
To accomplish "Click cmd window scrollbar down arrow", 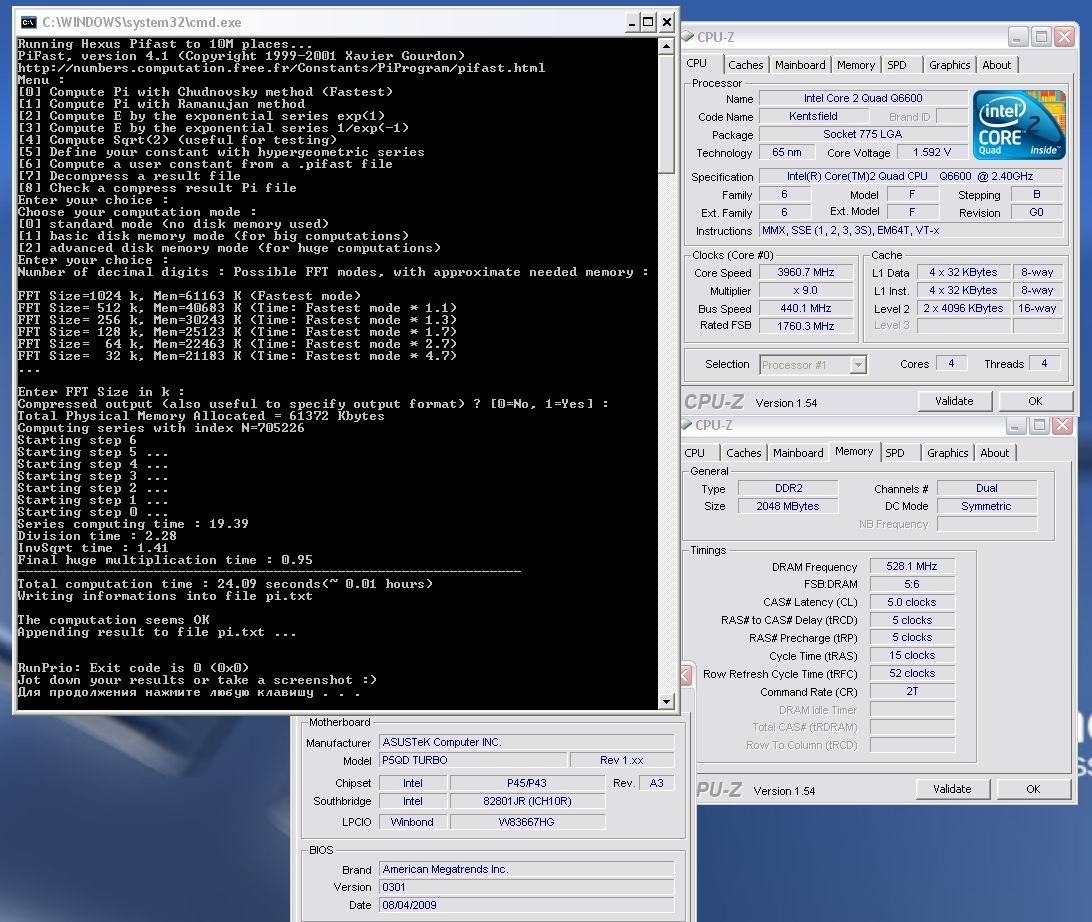I will pos(666,701).
